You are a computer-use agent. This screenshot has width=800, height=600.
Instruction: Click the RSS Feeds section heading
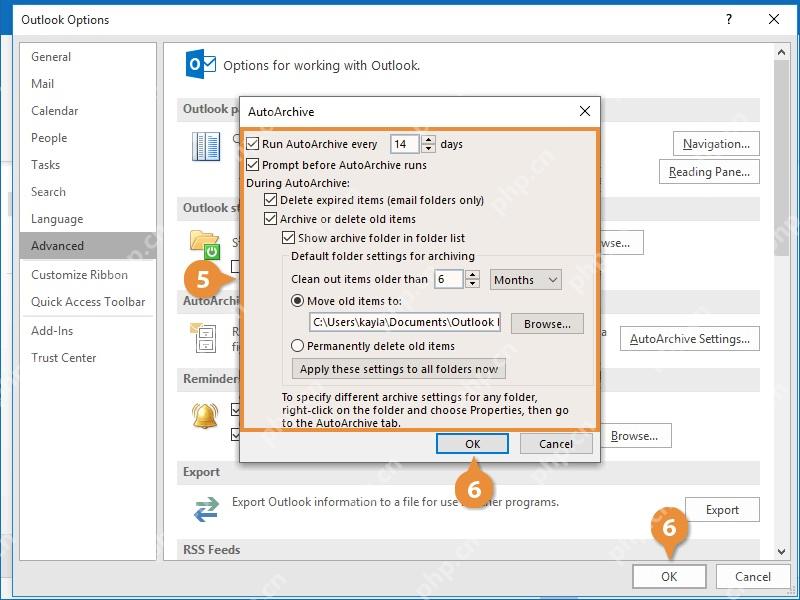tap(212, 549)
